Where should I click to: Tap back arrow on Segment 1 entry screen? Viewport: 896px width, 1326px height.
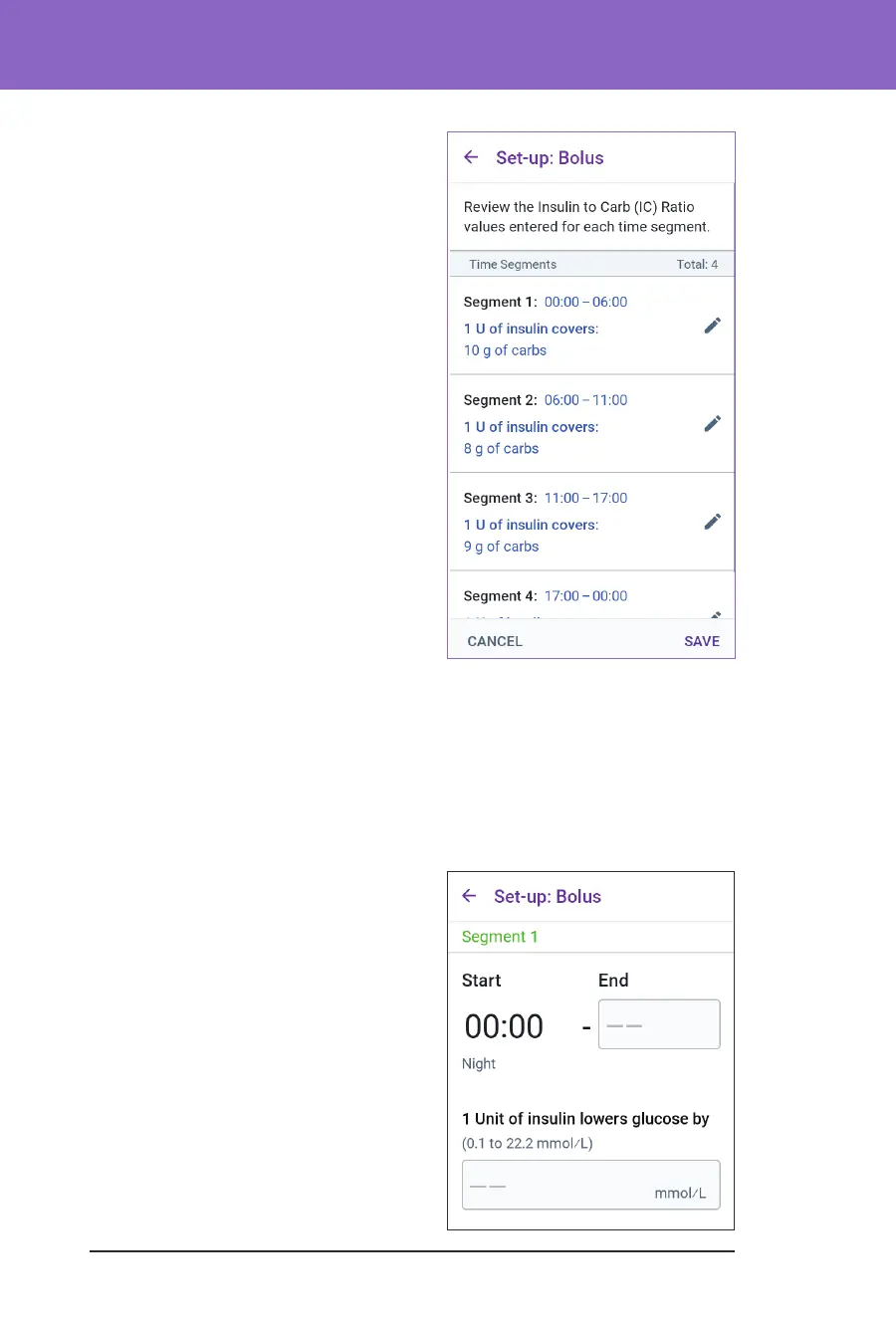point(470,896)
